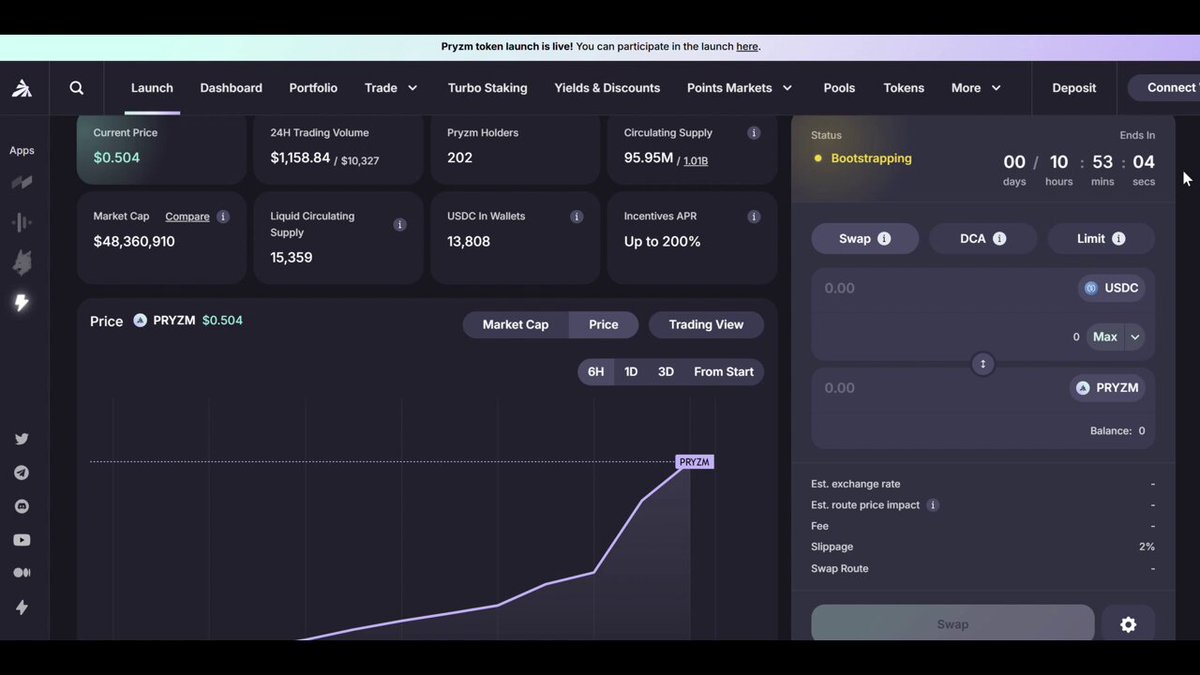
Task: Open the Tokens page
Action: [x=904, y=88]
